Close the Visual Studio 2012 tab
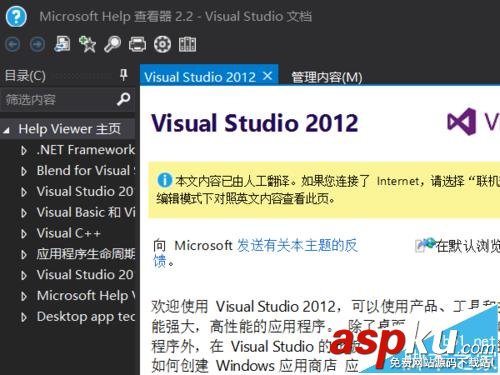The image size is (500, 375). point(267,76)
